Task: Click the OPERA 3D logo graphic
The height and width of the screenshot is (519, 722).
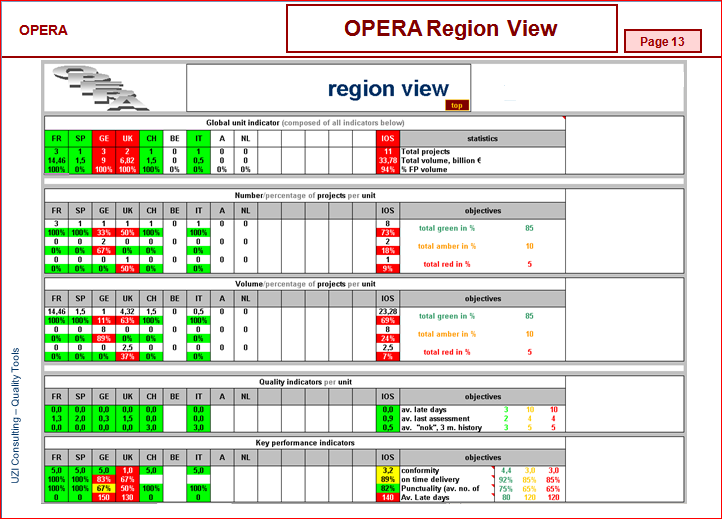Action: (98, 87)
